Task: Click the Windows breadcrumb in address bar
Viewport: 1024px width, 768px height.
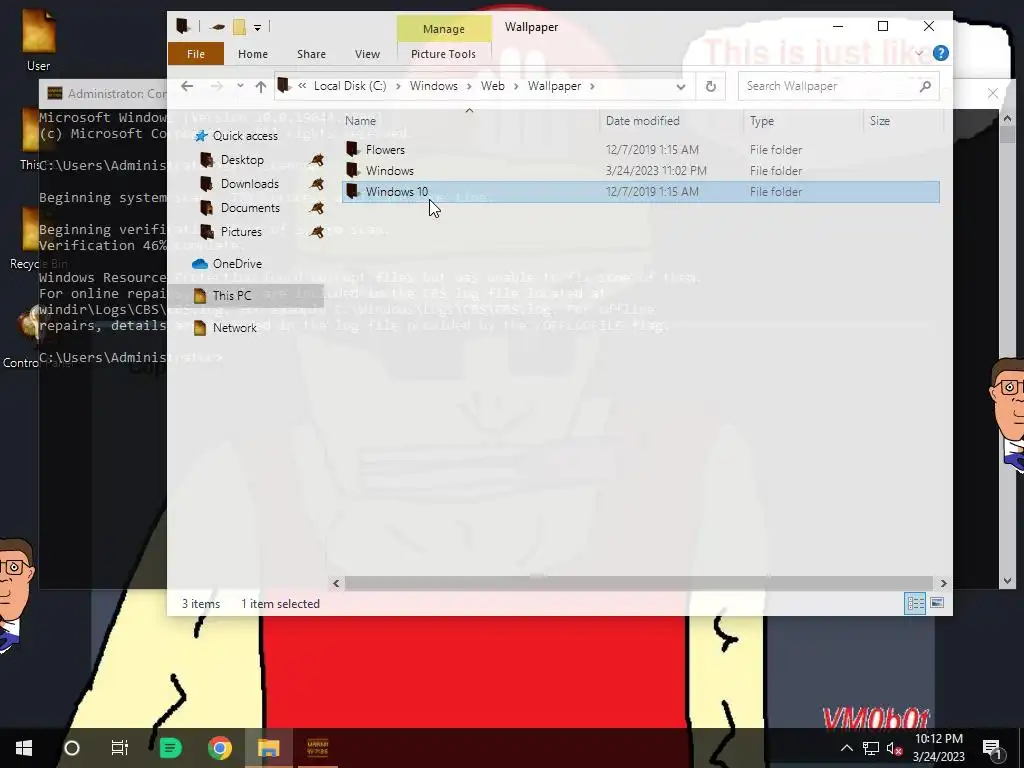Action: click(x=434, y=86)
